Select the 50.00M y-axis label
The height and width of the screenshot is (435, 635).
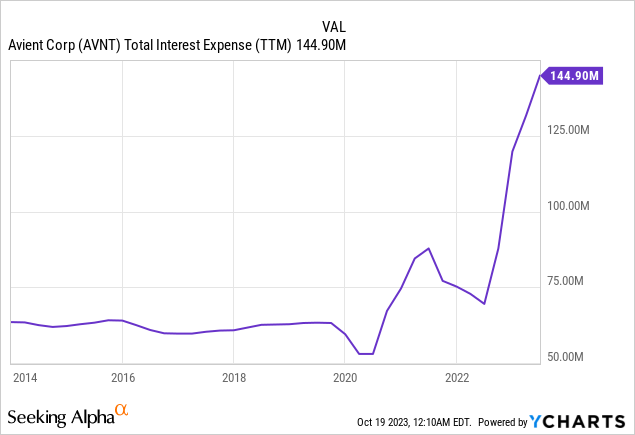pyautogui.click(x=577, y=357)
